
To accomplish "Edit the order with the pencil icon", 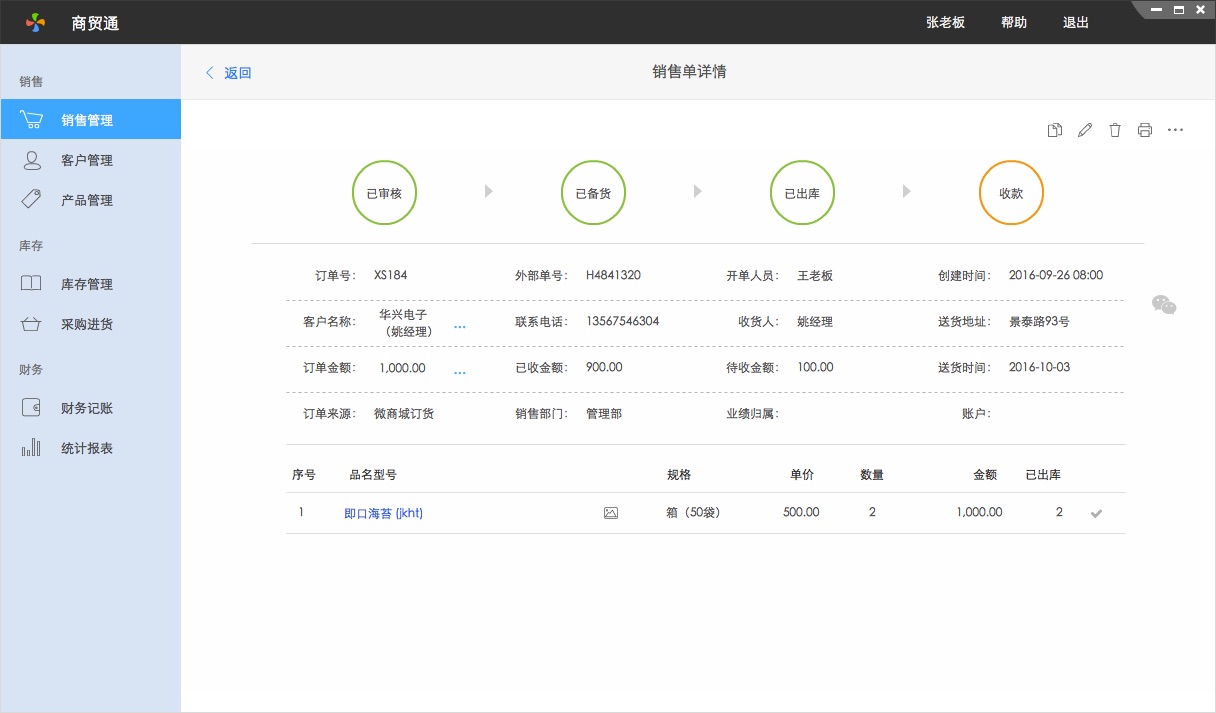I will coord(1085,129).
